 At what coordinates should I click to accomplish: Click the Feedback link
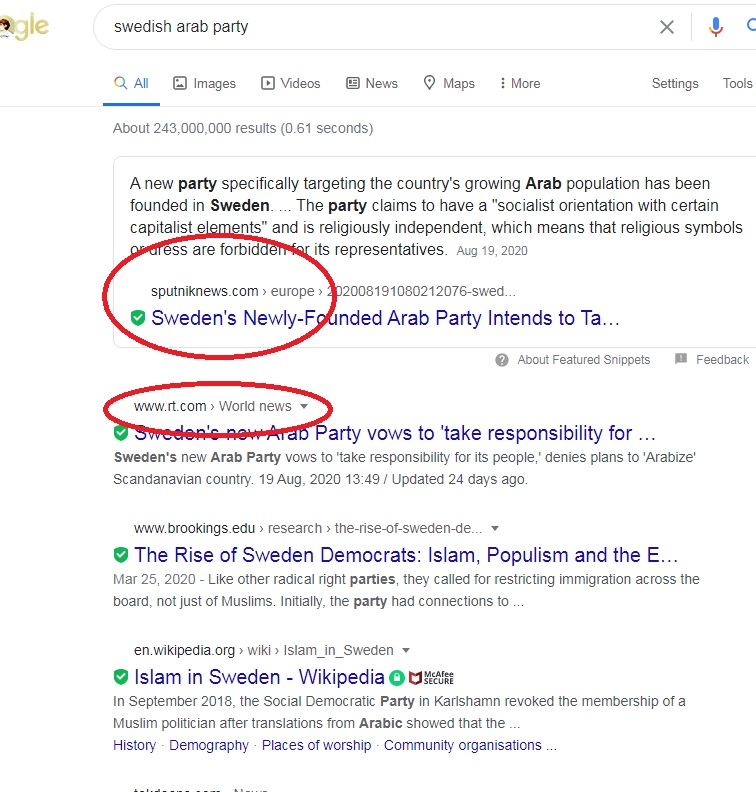point(722,360)
